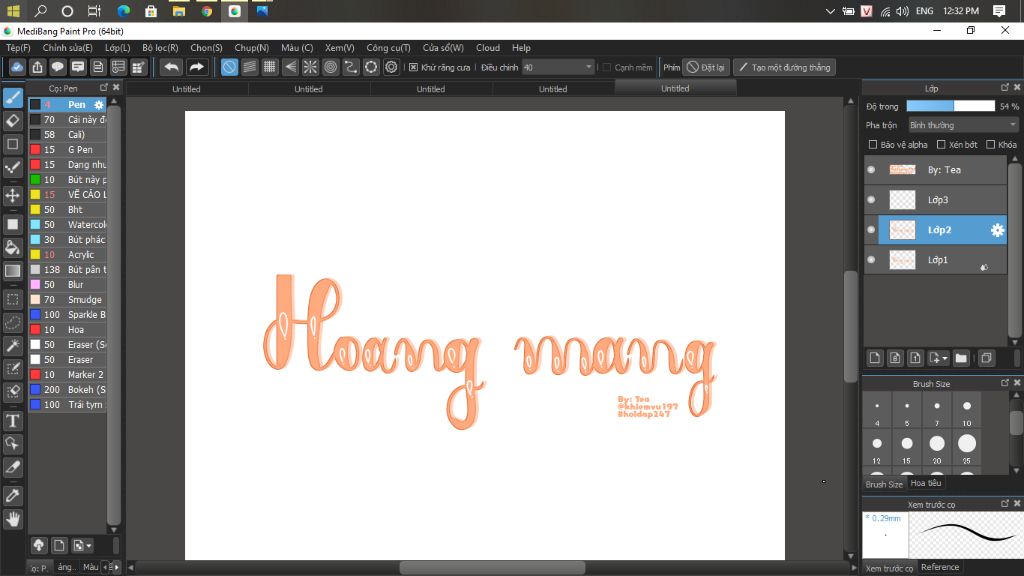The image size is (1024, 576).
Task: Open the Tệp(F) menu
Action: click(x=18, y=48)
